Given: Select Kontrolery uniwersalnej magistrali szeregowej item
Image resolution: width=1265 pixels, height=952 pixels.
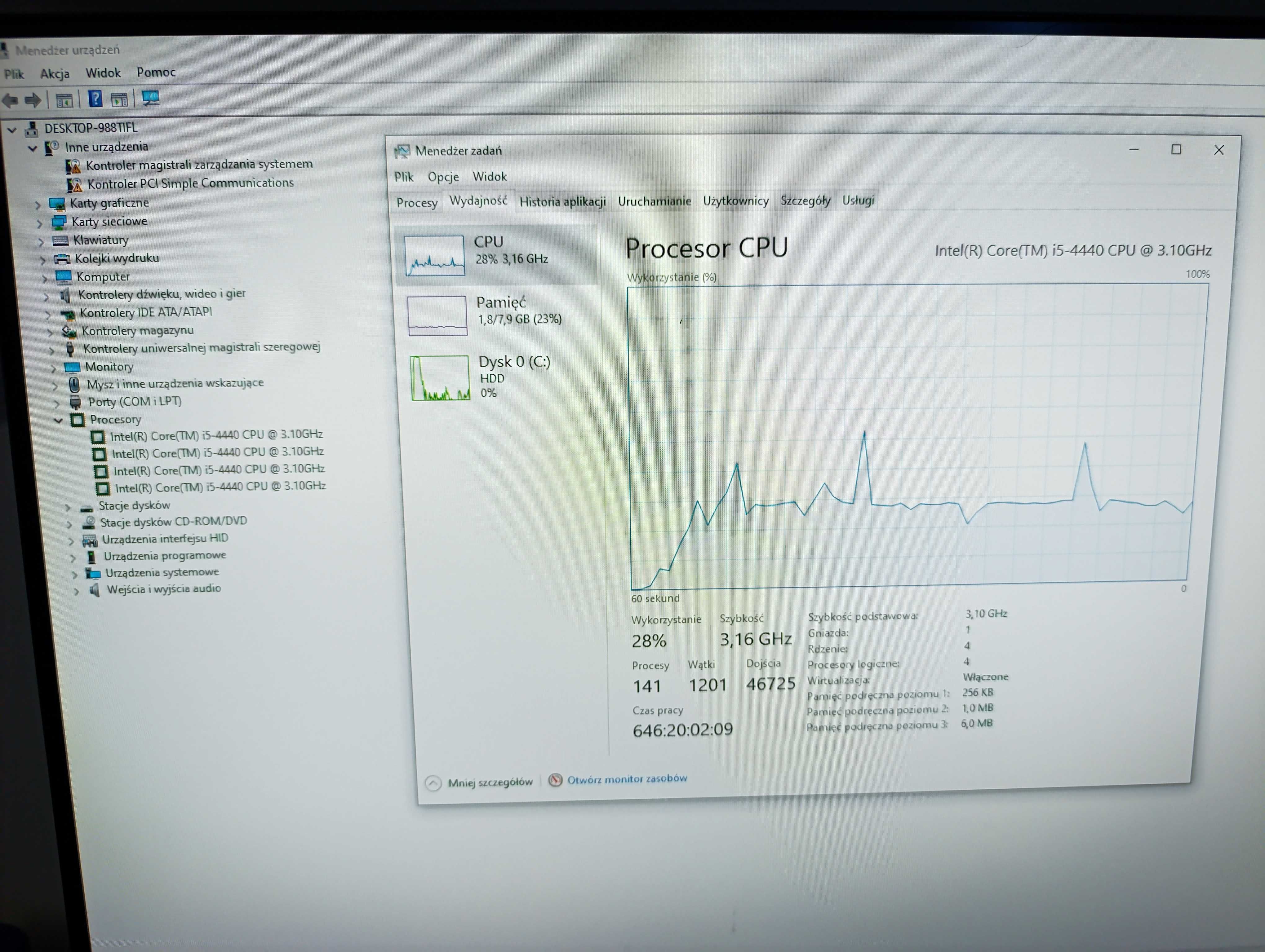Looking at the screenshot, I should tap(201, 348).
